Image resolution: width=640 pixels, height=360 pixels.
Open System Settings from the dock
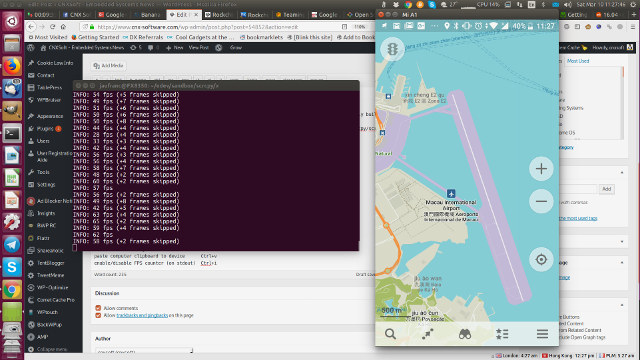tap(12, 222)
